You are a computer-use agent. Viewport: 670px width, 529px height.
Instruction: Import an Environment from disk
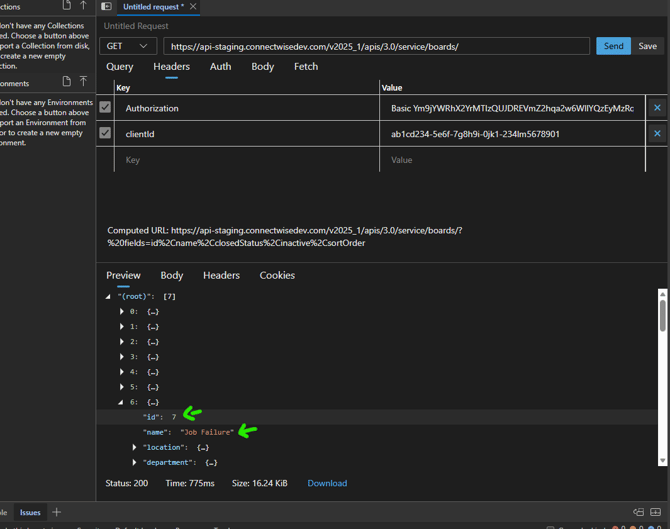point(83,81)
